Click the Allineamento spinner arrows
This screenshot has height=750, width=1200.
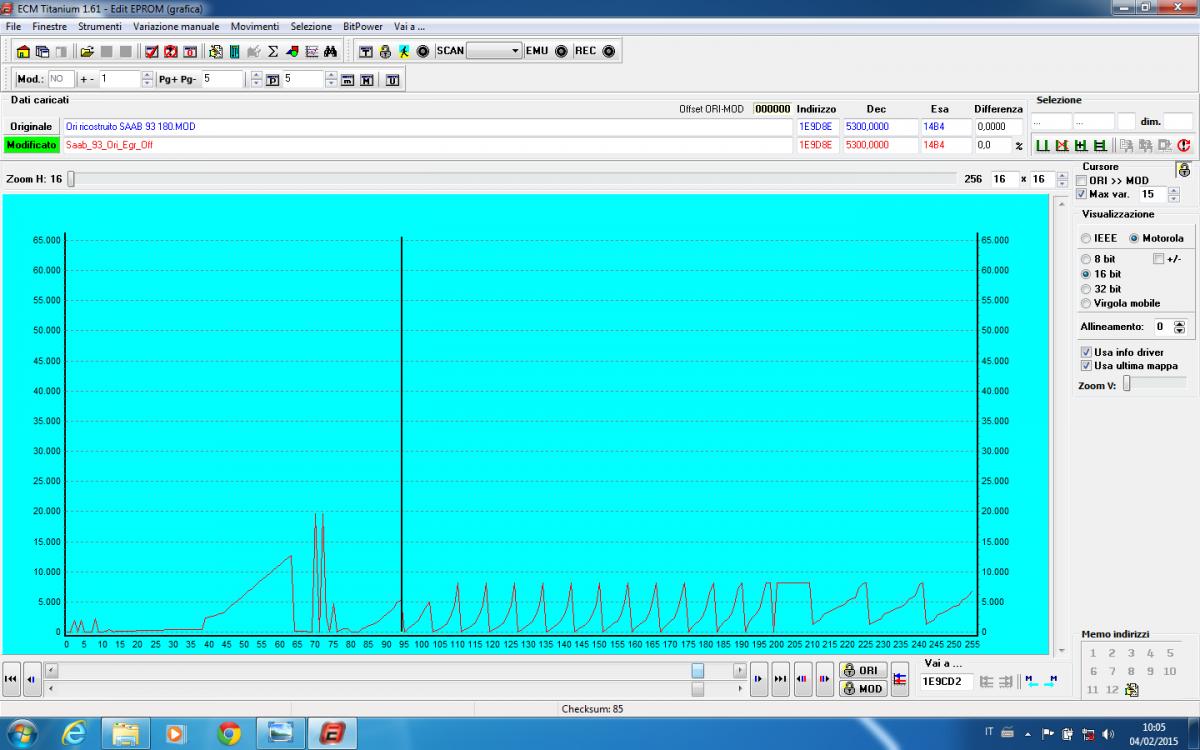[x=1179, y=327]
